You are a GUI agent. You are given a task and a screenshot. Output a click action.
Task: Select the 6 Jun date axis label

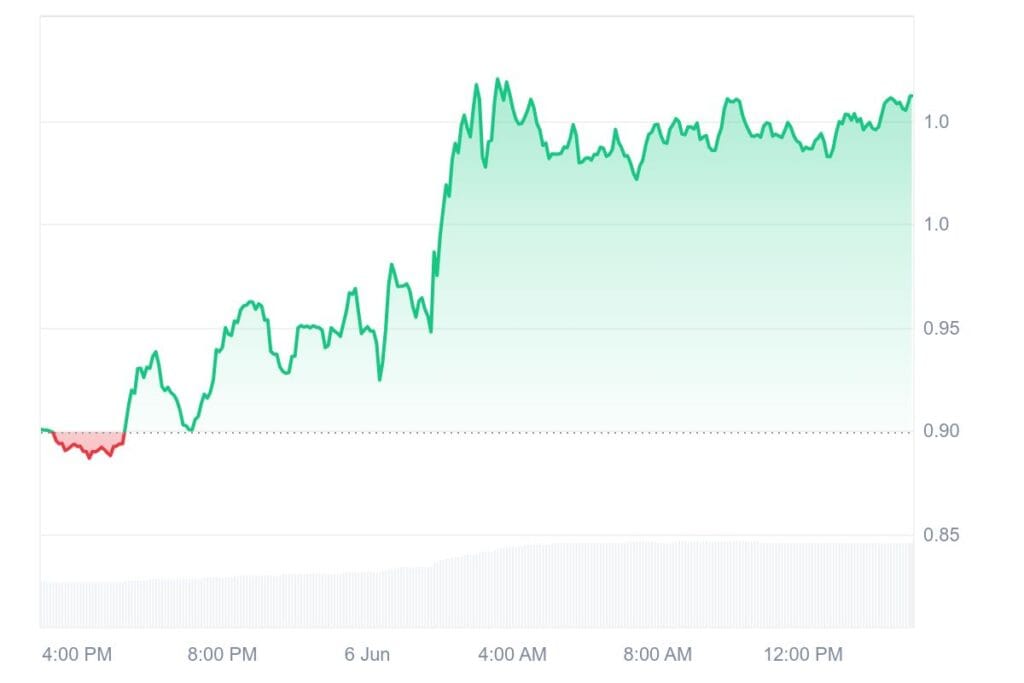pyautogui.click(x=367, y=654)
